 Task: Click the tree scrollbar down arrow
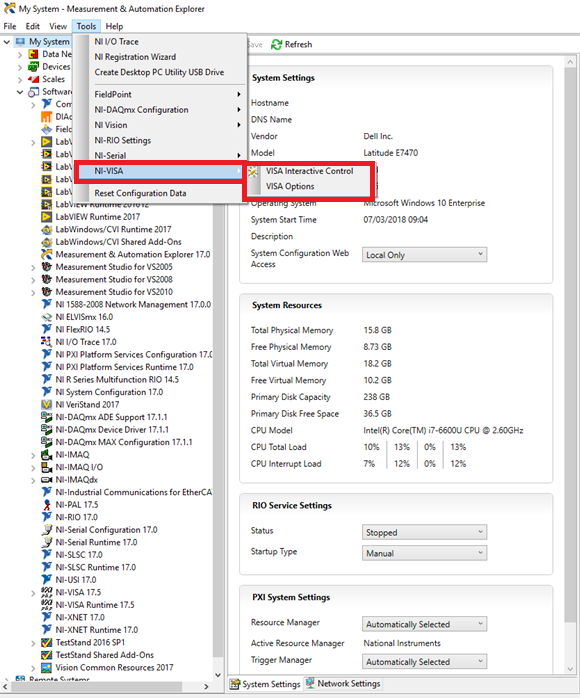click(218, 675)
